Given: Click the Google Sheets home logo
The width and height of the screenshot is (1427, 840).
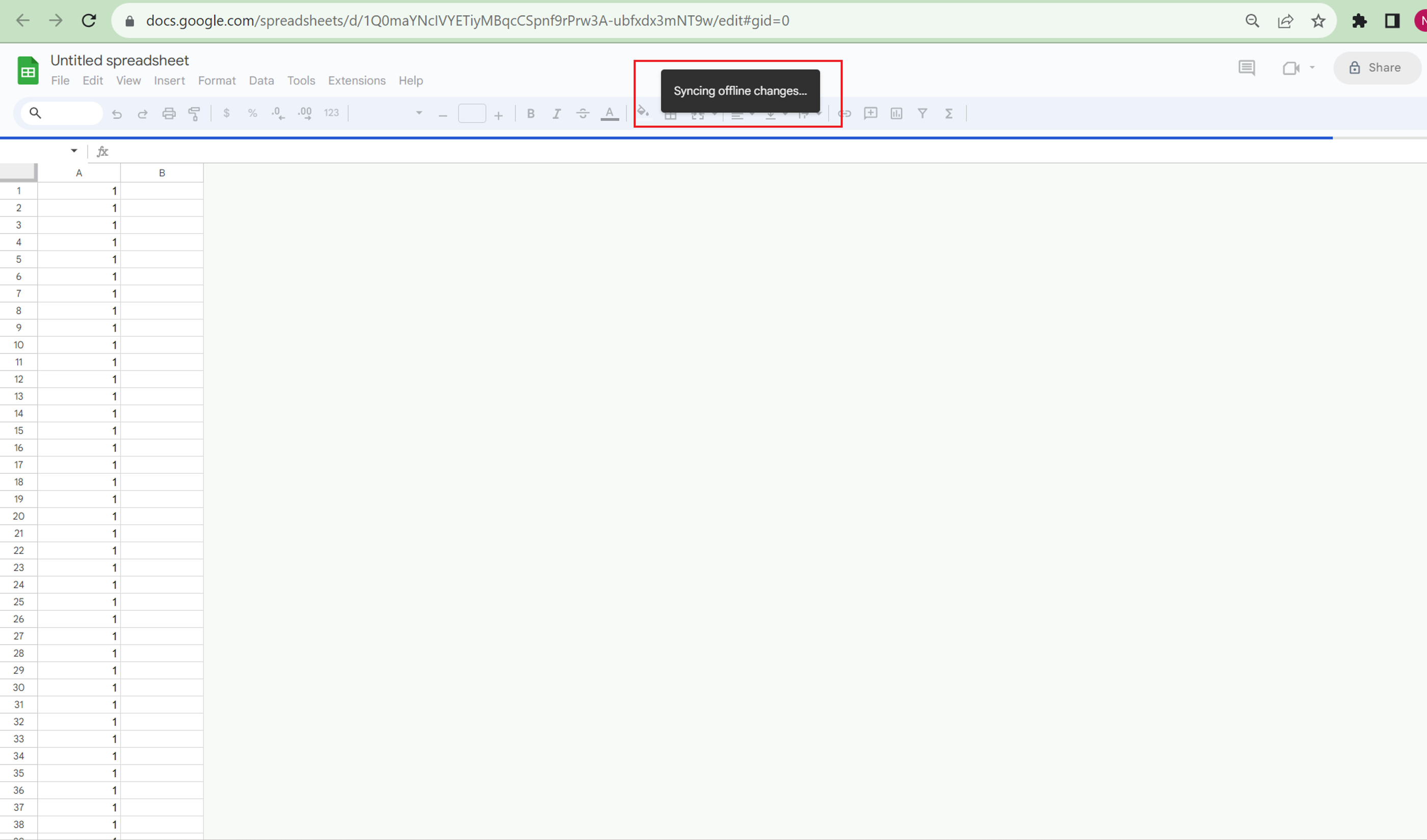Looking at the screenshot, I should point(28,70).
